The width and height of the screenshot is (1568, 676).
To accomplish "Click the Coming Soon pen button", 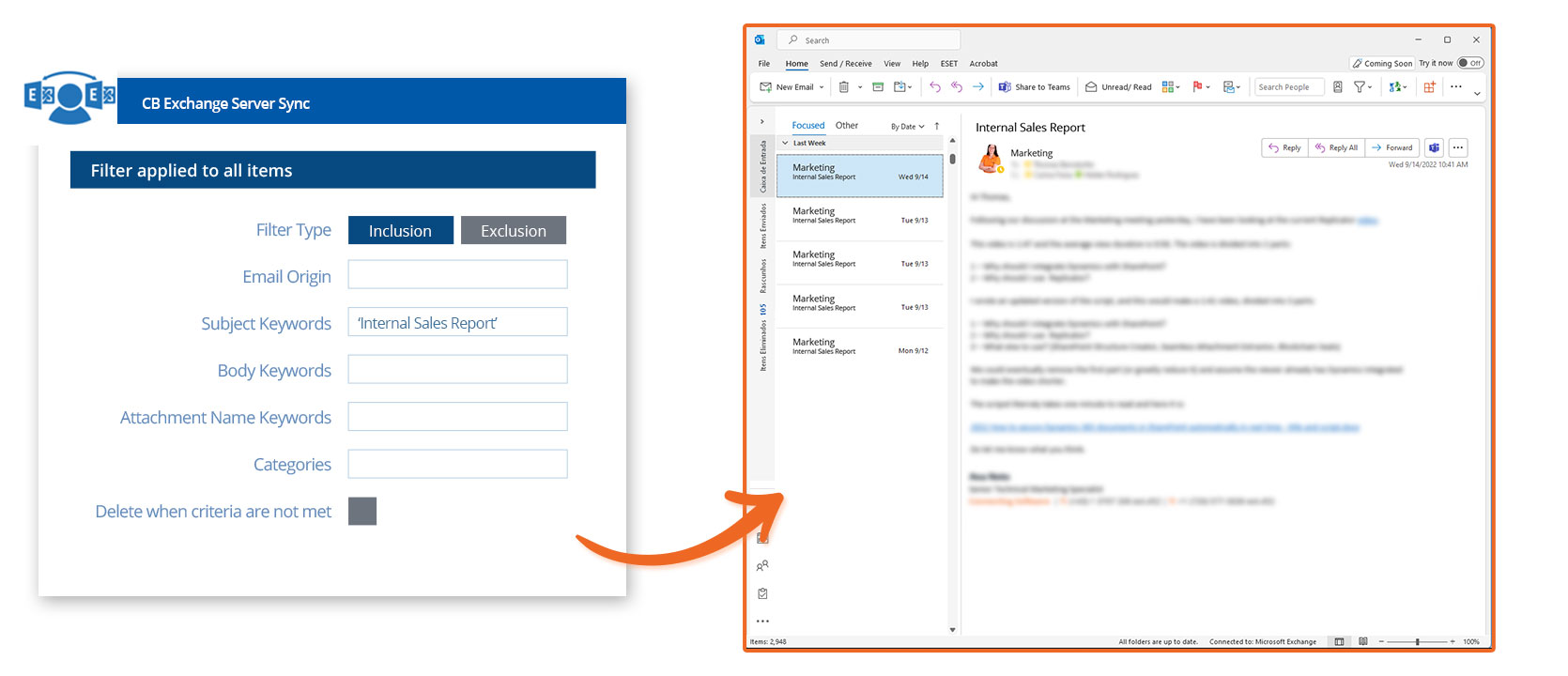I will click(1382, 64).
